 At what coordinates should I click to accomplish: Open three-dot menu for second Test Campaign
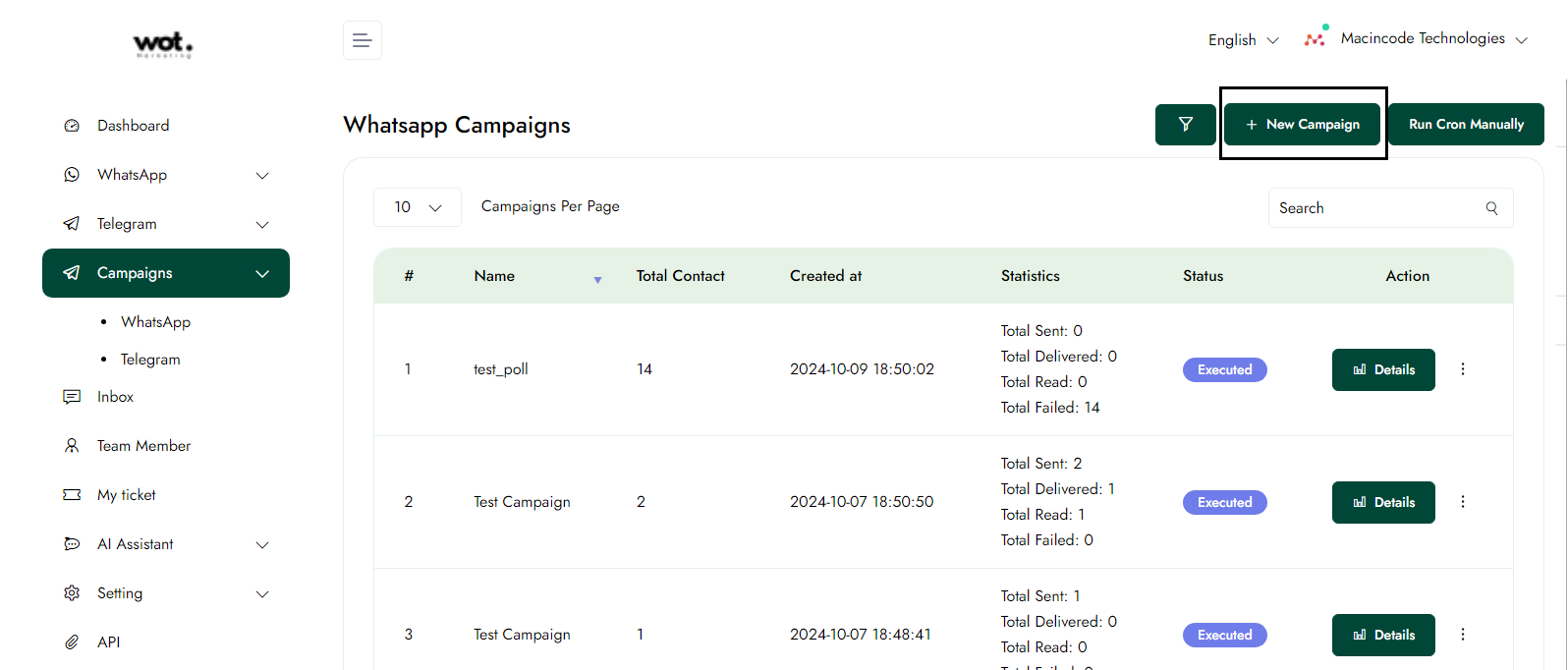coord(1462,635)
